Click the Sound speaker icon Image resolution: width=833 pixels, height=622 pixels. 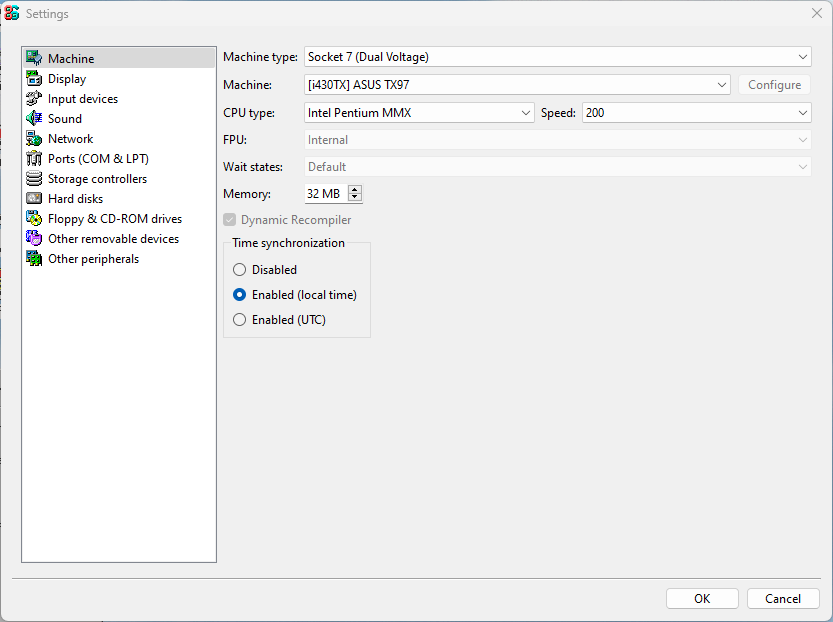click(x=34, y=118)
